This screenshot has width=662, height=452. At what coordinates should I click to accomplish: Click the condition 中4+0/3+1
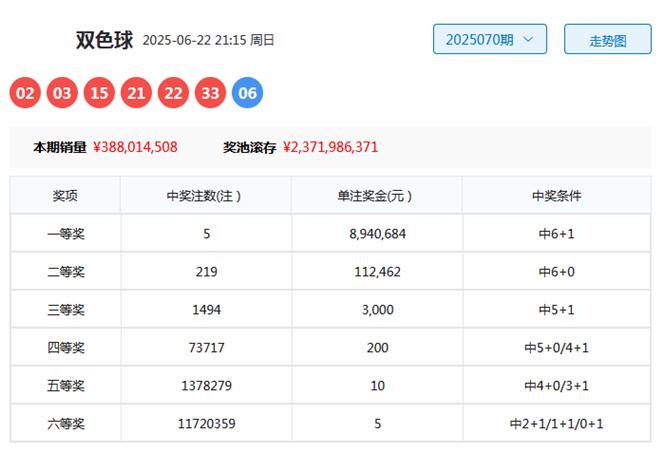pyautogui.click(x=556, y=385)
